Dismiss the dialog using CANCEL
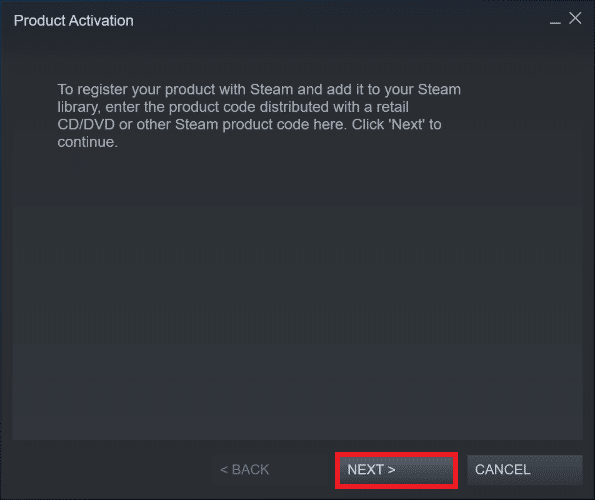This screenshot has width=595, height=500. click(524, 470)
